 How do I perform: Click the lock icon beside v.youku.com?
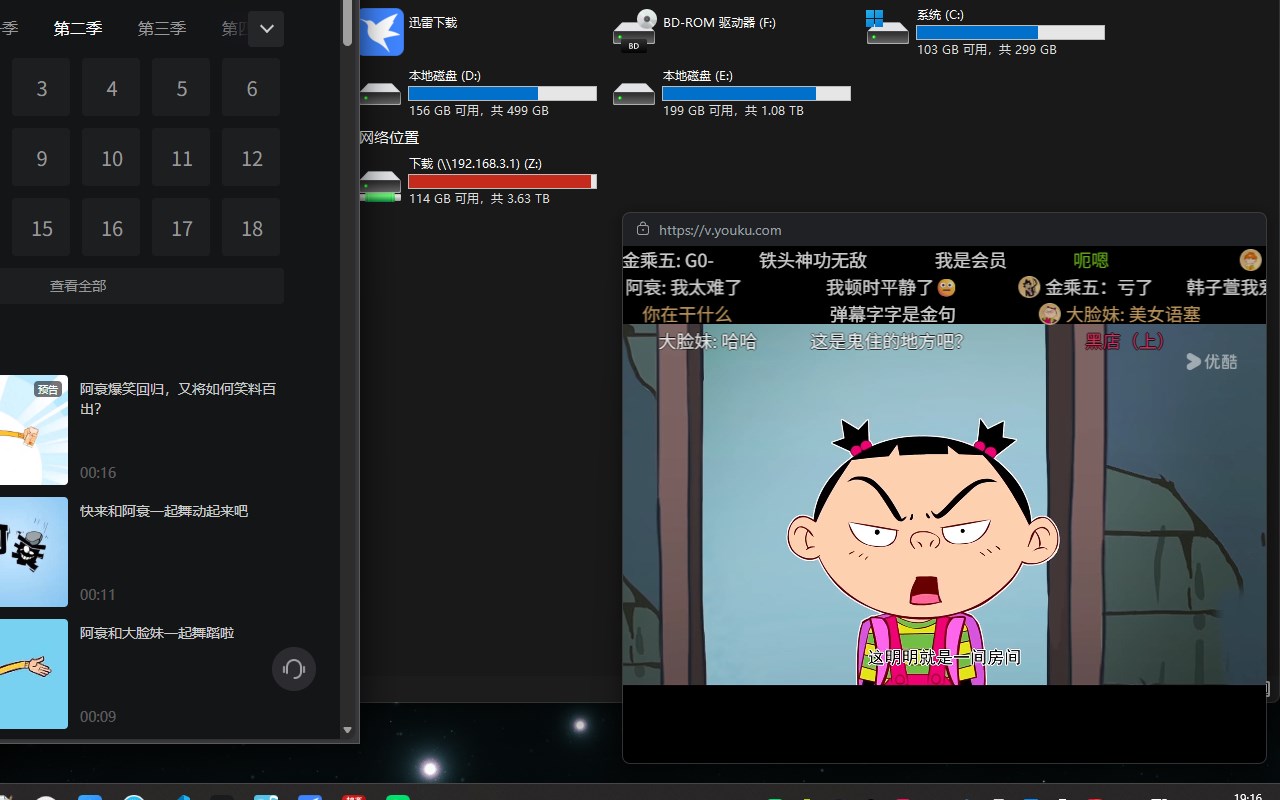point(643,229)
